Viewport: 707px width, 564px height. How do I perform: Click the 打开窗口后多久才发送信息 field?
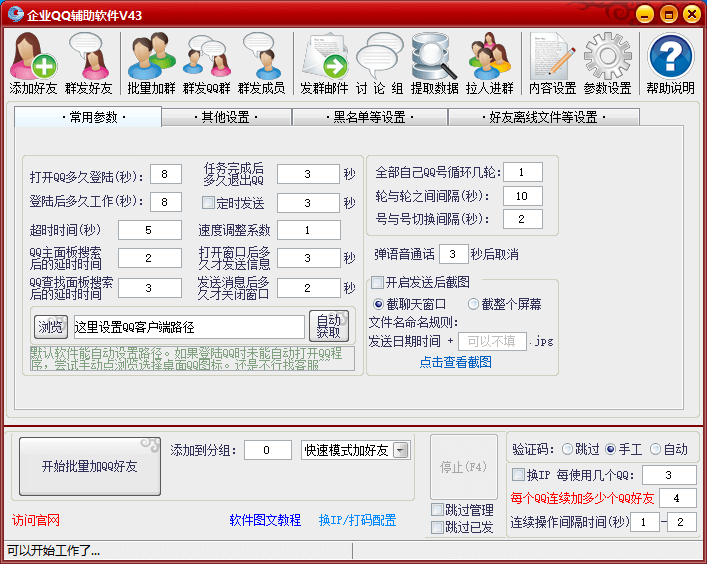[308, 258]
